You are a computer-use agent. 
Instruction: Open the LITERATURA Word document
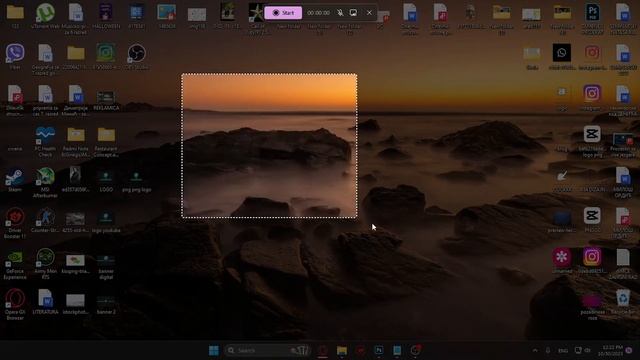pyautogui.click(x=45, y=302)
